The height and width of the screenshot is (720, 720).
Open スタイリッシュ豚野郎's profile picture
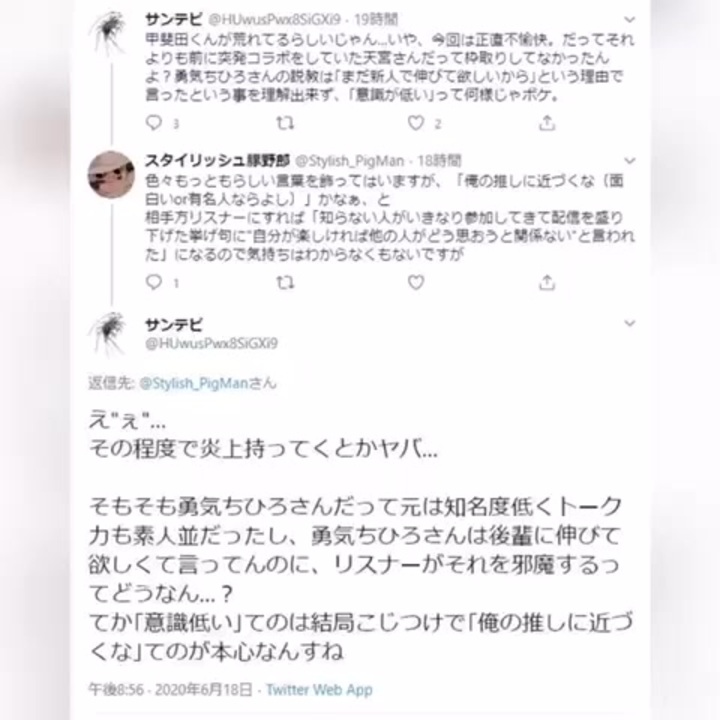[x=111, y=174]
